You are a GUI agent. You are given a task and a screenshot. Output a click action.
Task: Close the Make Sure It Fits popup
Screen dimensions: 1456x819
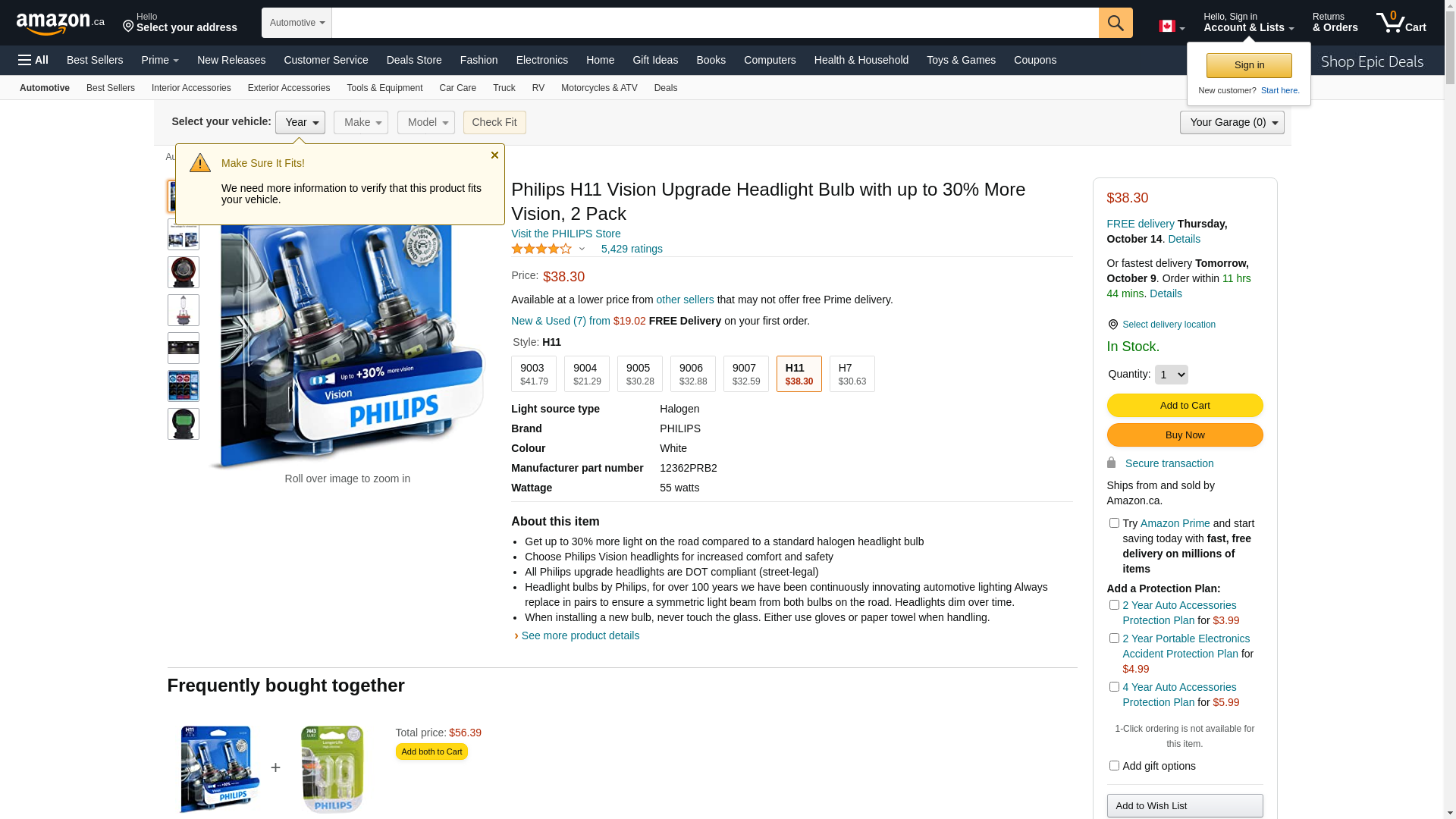[494, 155]
